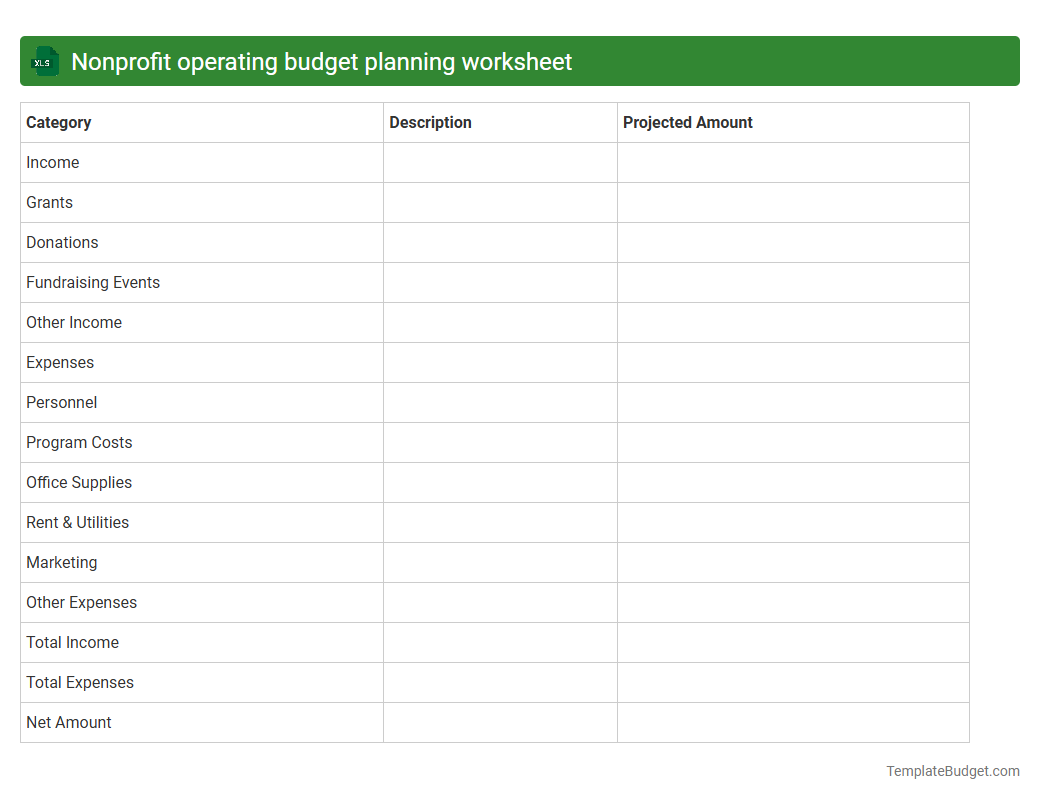Click the Description column header

[430, 122]
